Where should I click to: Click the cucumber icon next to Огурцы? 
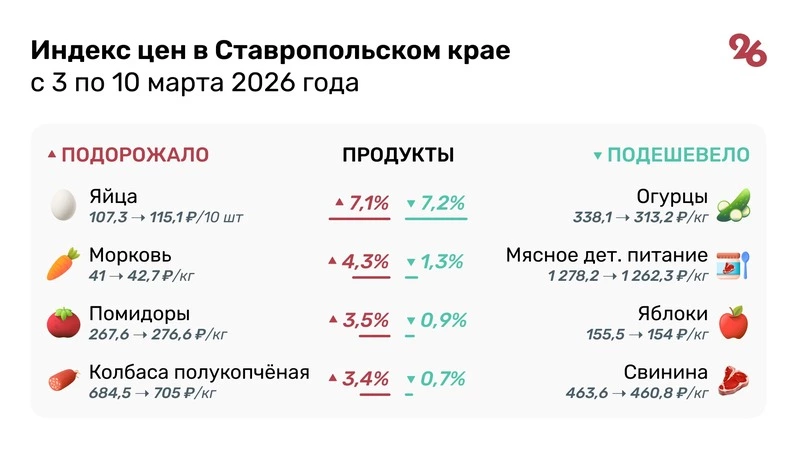(x=734, y=205)
